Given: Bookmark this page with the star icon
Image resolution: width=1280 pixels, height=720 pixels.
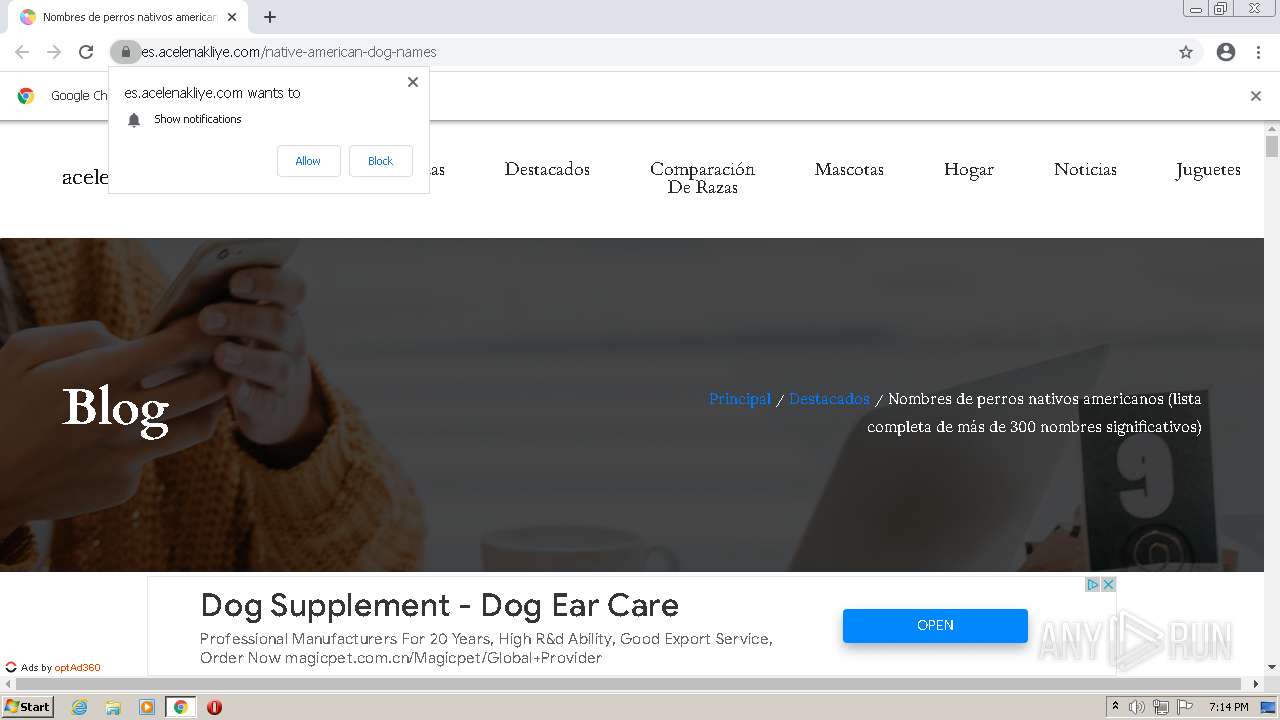Looking at the screenshot, I should [x=1186, y=52].
